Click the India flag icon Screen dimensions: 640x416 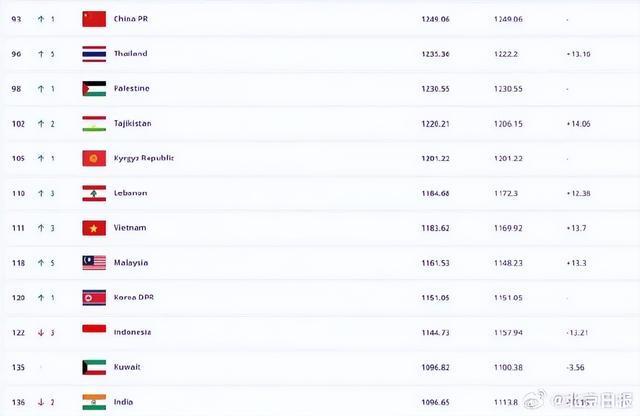pos(94,401)
